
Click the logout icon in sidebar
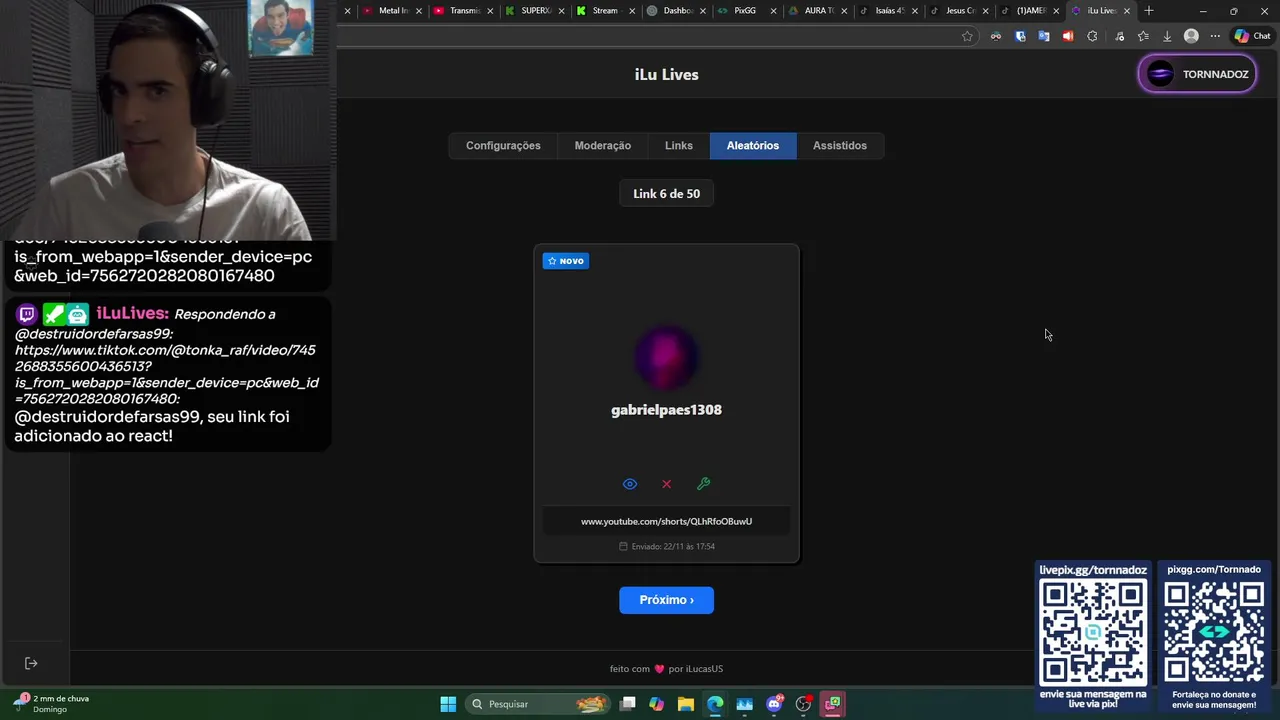point(31,663)
